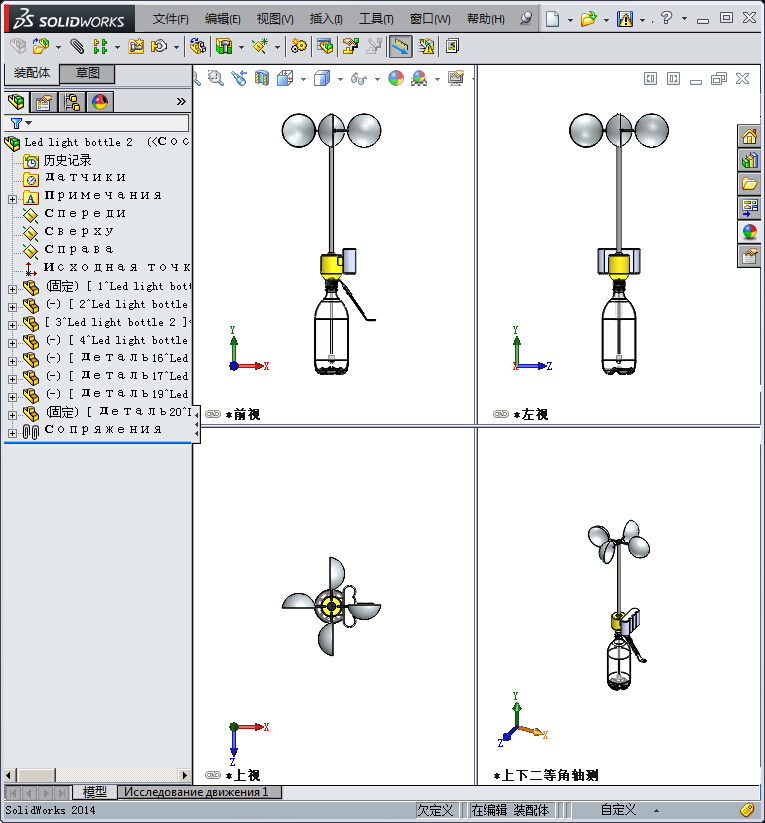
Task: Expand more manager tabs with chevron arrows
Action: tap(181, 101)
